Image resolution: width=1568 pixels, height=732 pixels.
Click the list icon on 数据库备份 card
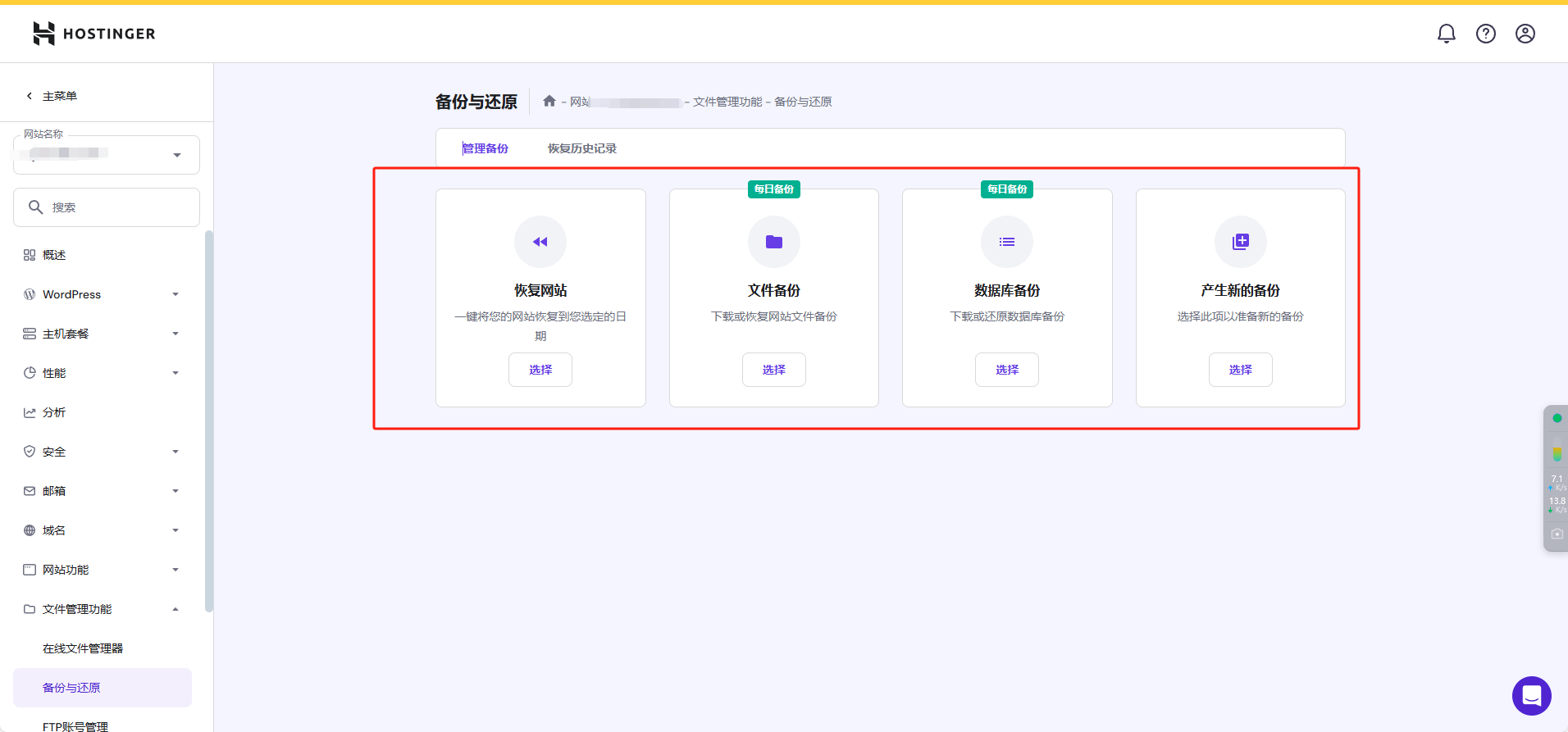(1007, 242)
